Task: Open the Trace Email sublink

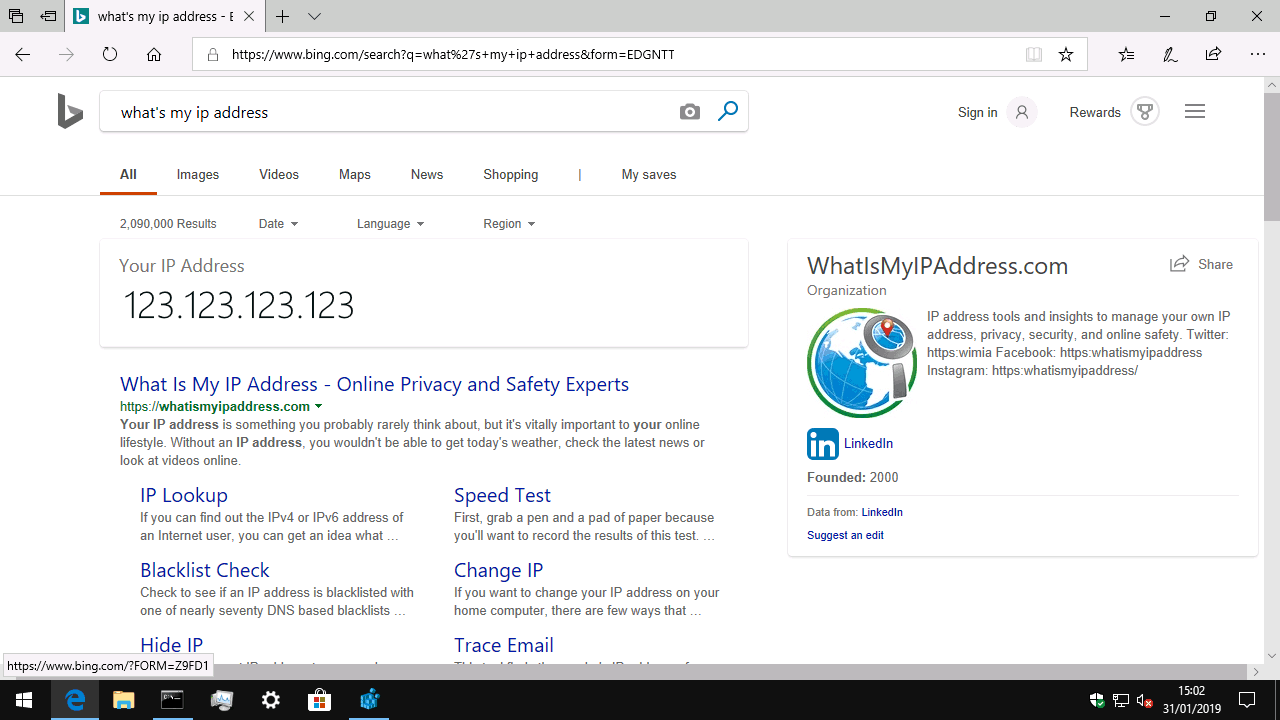Action: (504, 645)
